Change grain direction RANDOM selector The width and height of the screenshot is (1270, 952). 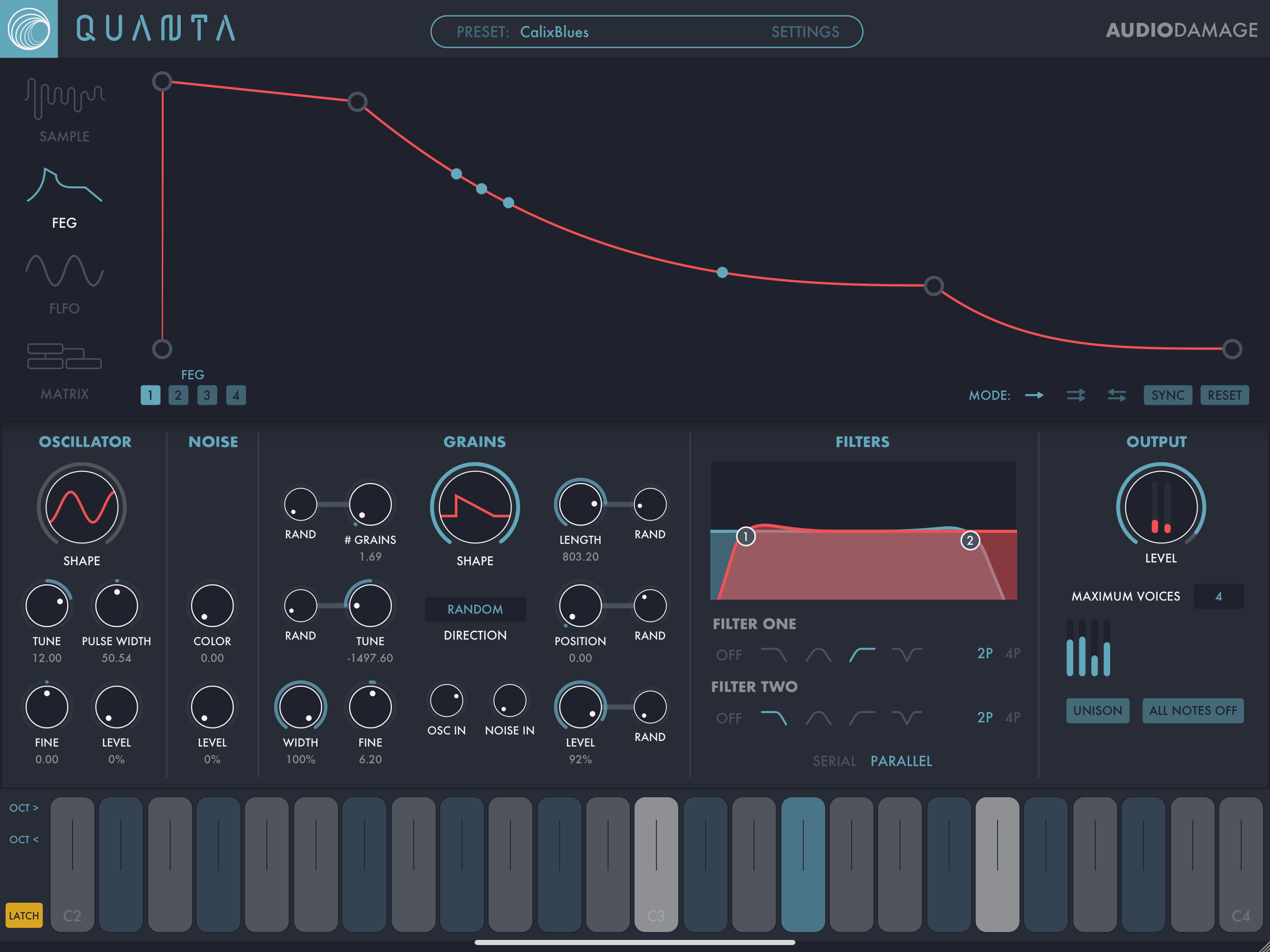click(x=475, y=609)
